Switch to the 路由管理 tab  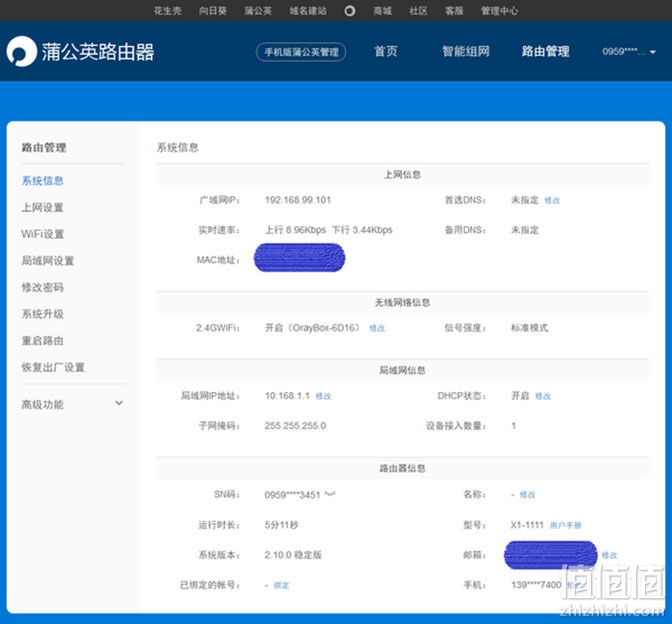546,51
